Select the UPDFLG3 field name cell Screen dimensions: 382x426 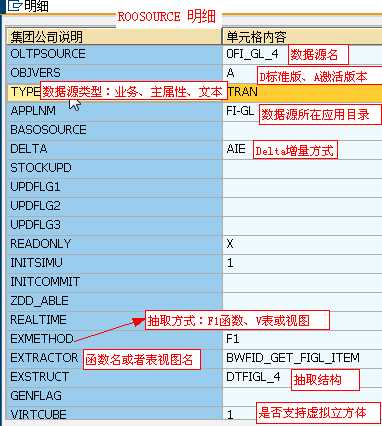pyautogui.click(x=114, y=225)
